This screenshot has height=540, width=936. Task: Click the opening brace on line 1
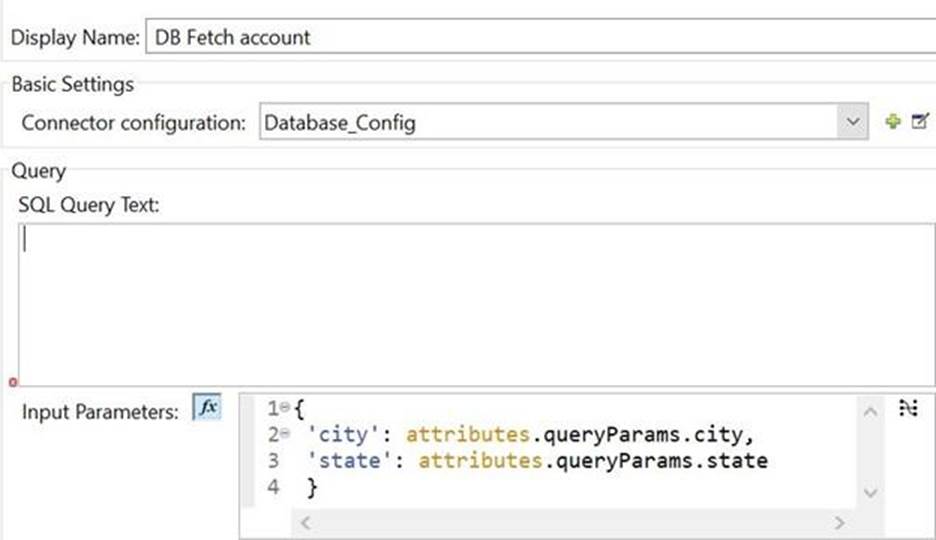coord(299,409)
